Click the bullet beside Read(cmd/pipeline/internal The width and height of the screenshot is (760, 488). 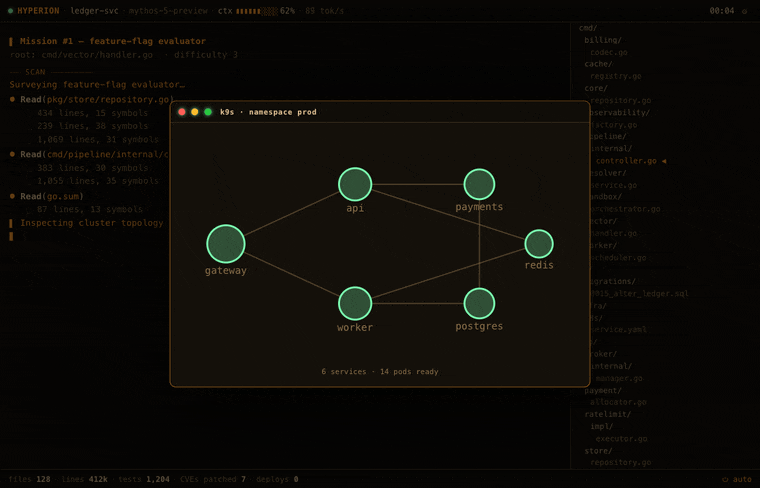point(12,154)
